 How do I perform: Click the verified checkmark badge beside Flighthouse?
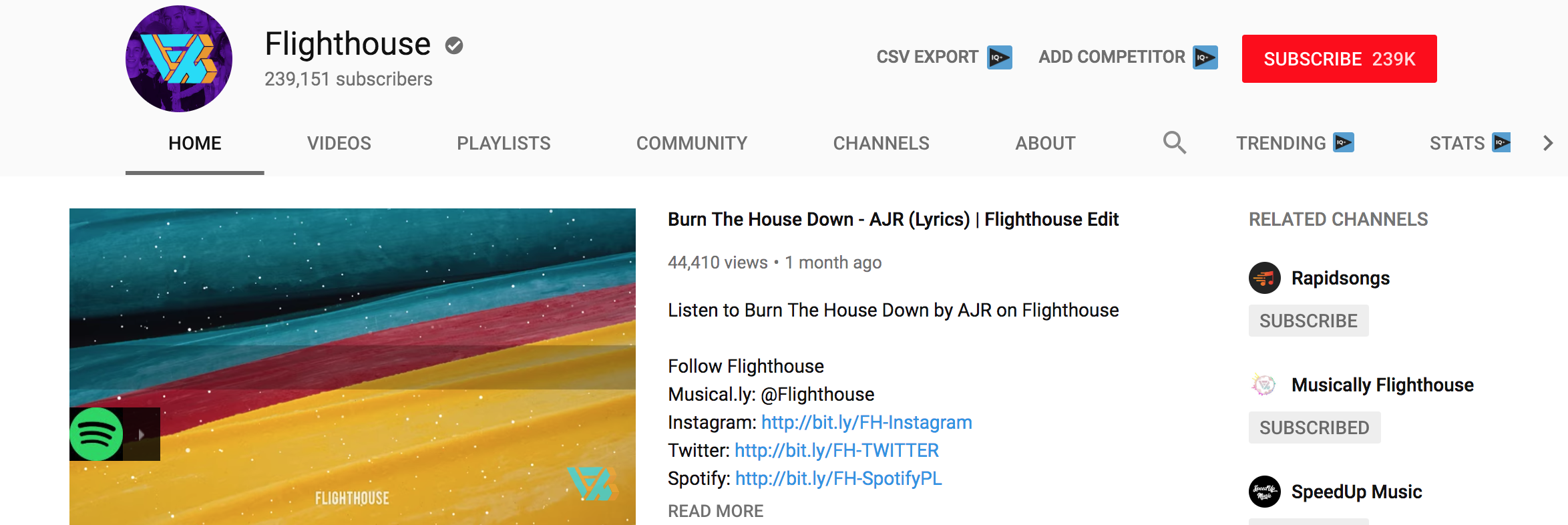454,45
